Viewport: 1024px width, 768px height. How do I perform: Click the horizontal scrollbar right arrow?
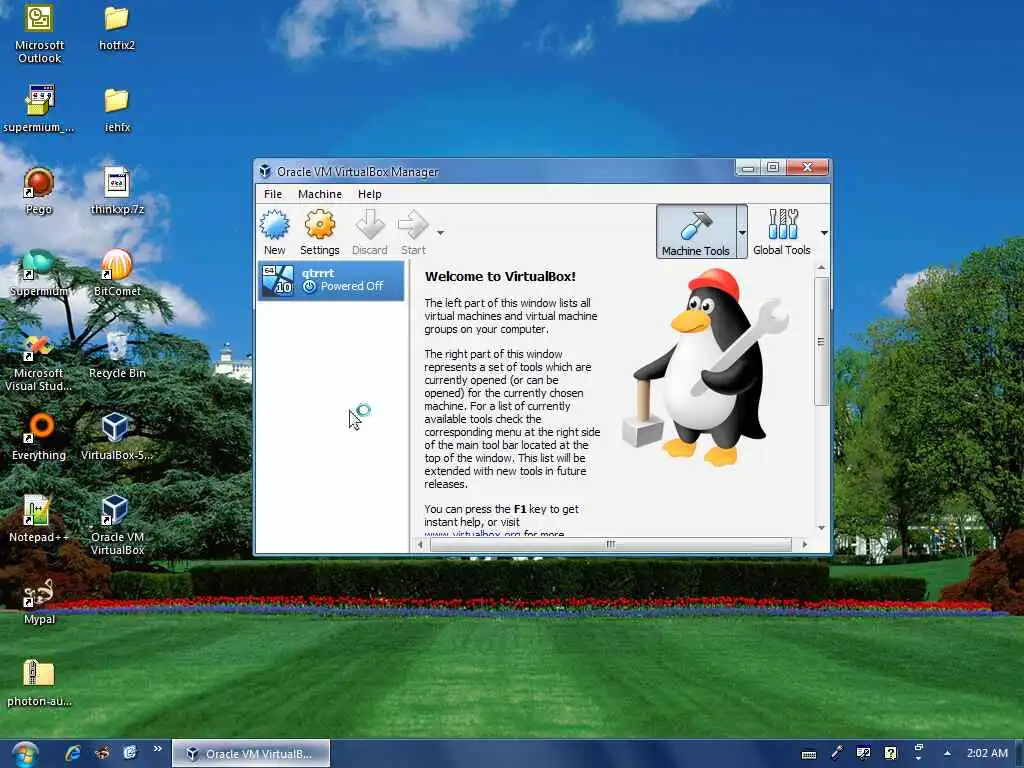(805, 544)
